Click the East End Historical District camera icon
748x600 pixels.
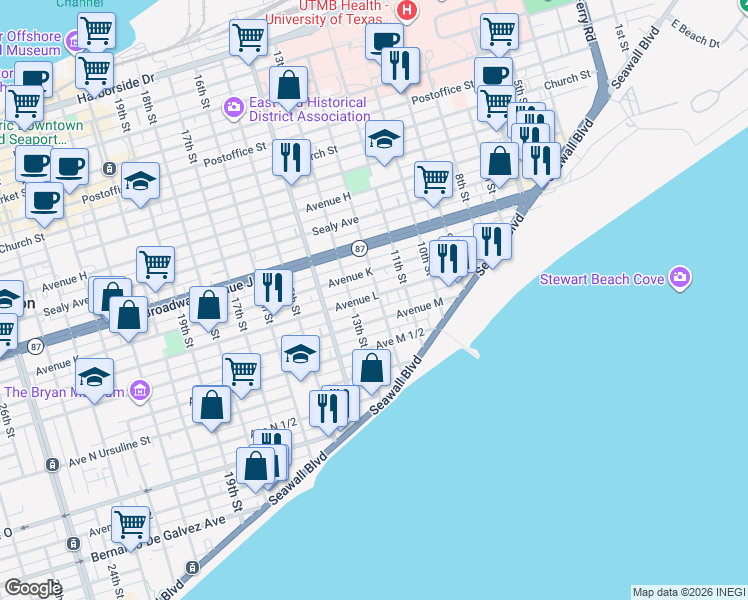click(x=234, y=107)
